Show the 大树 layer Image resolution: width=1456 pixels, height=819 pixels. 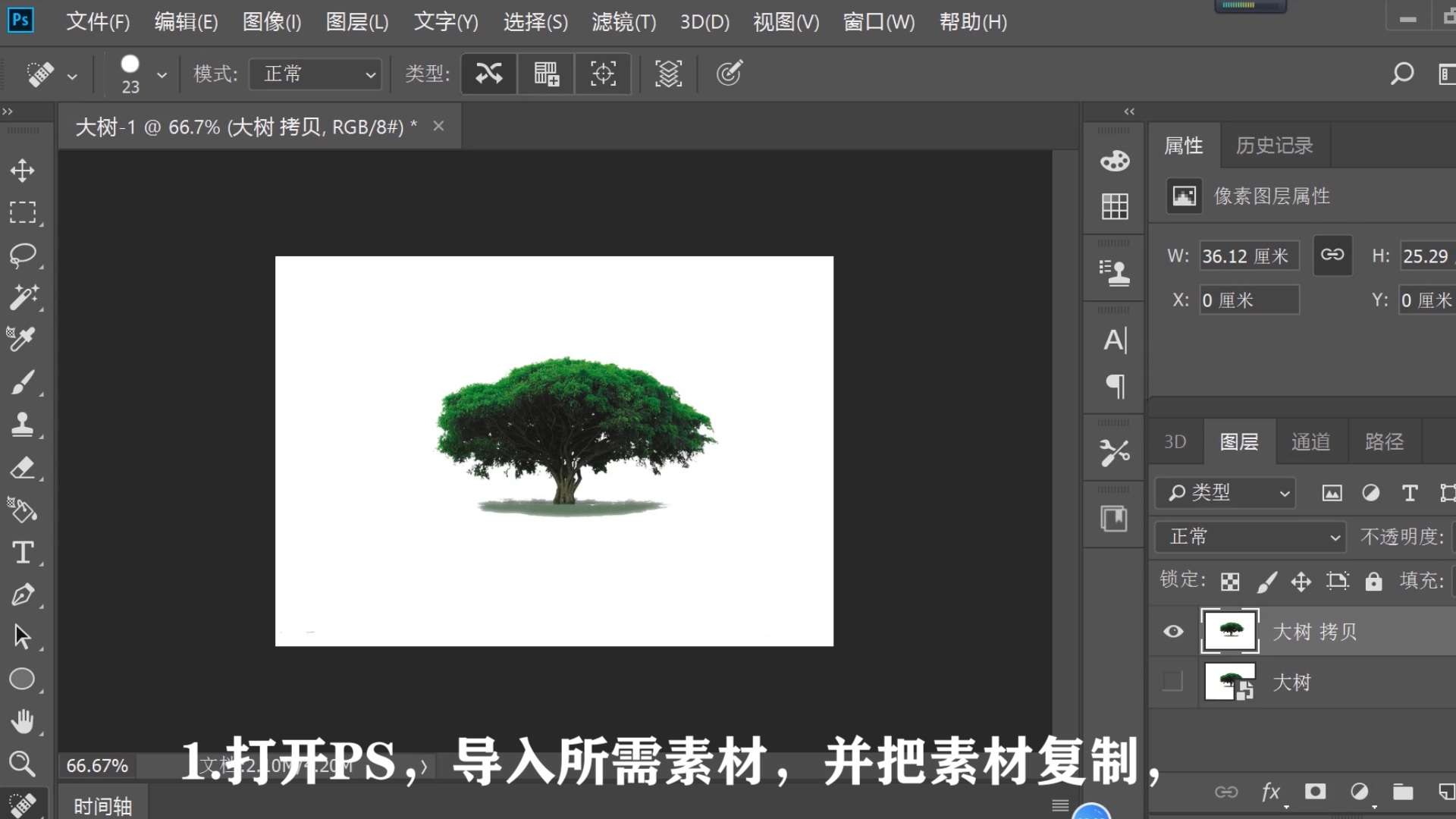pyautogui.click(x=1173, y=682)
